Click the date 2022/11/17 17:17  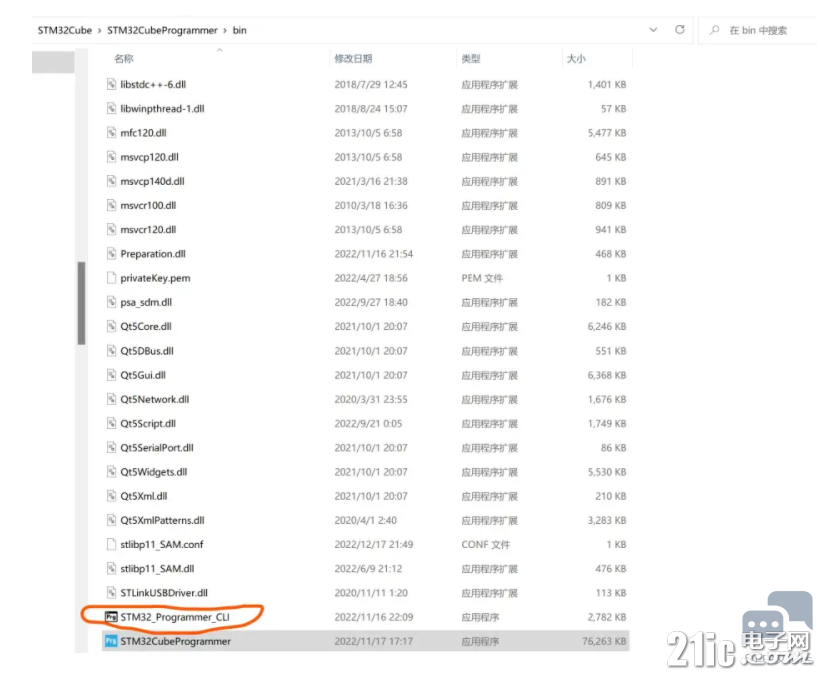tap(374, 641)
